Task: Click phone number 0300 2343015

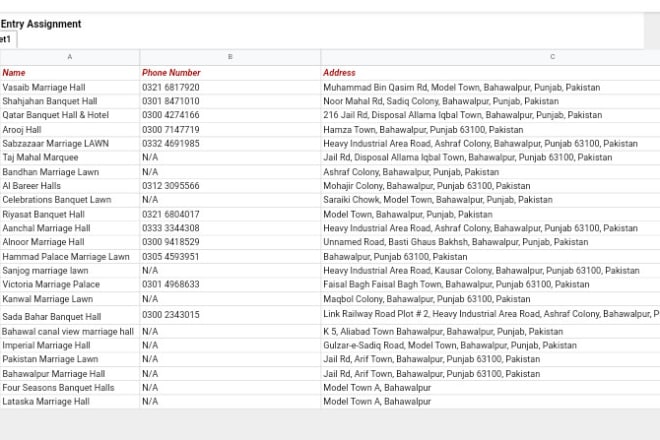Action: [x=230, y=315]
